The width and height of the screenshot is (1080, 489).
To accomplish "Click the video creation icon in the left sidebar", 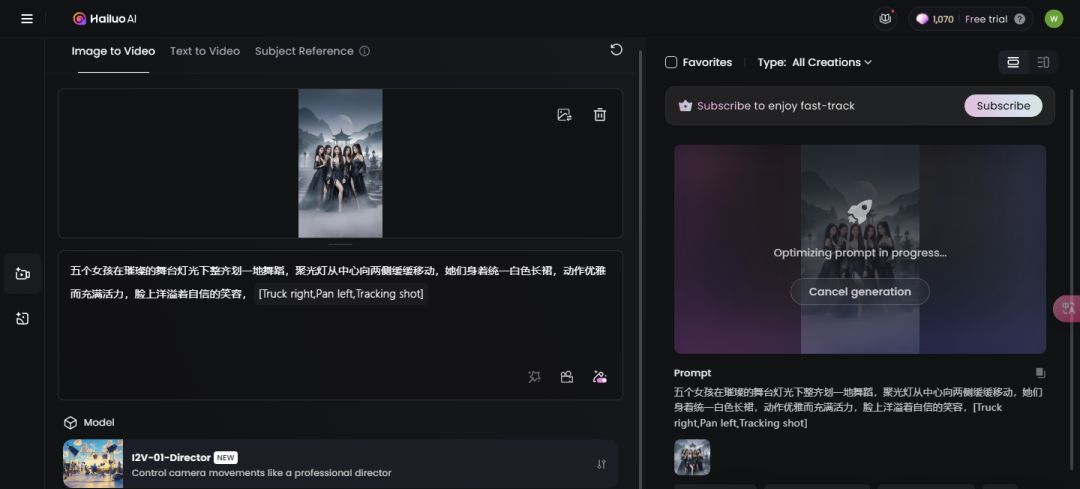I will (x=23, y=274).
